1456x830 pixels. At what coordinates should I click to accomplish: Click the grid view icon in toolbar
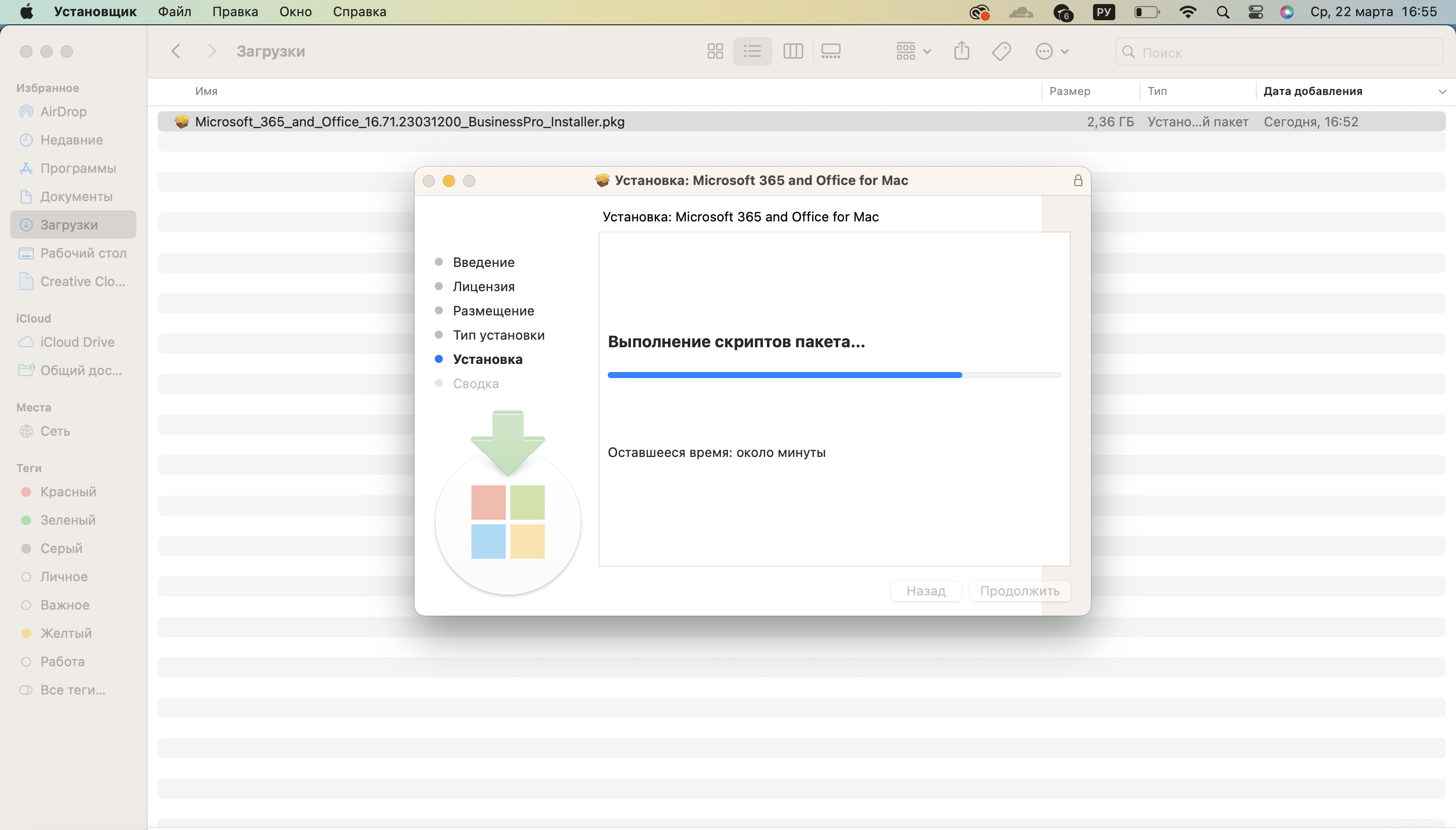click(715, 51)
